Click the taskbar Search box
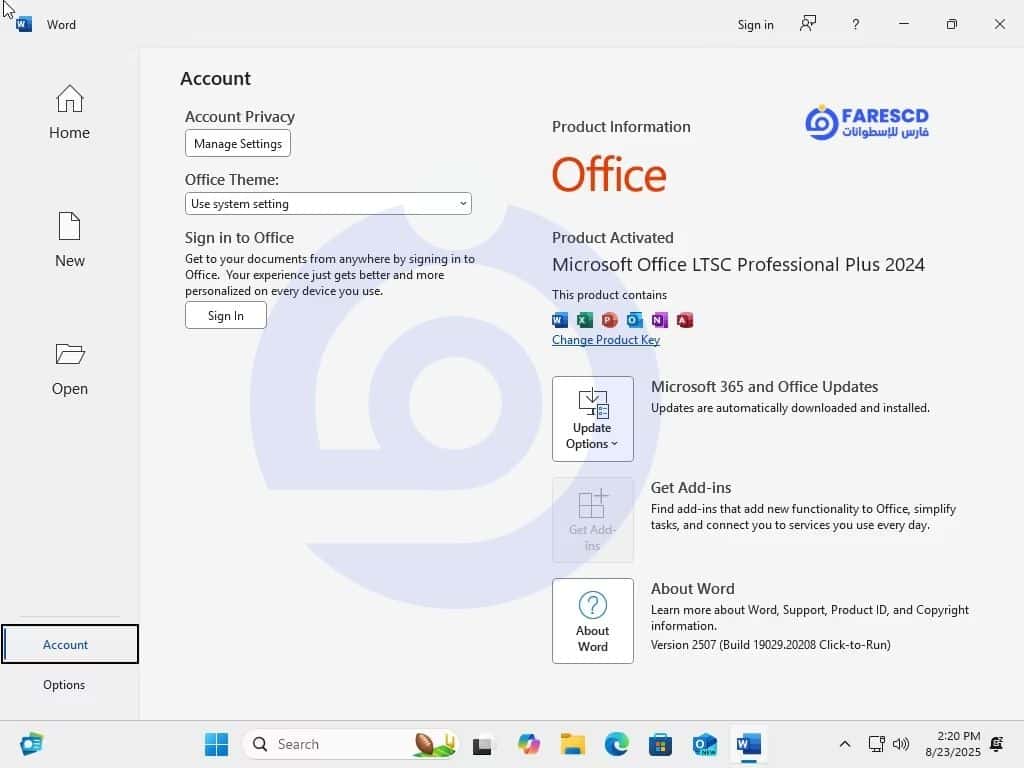The width and height of the screenshot is (1024, 768). [x=350, y=744]
